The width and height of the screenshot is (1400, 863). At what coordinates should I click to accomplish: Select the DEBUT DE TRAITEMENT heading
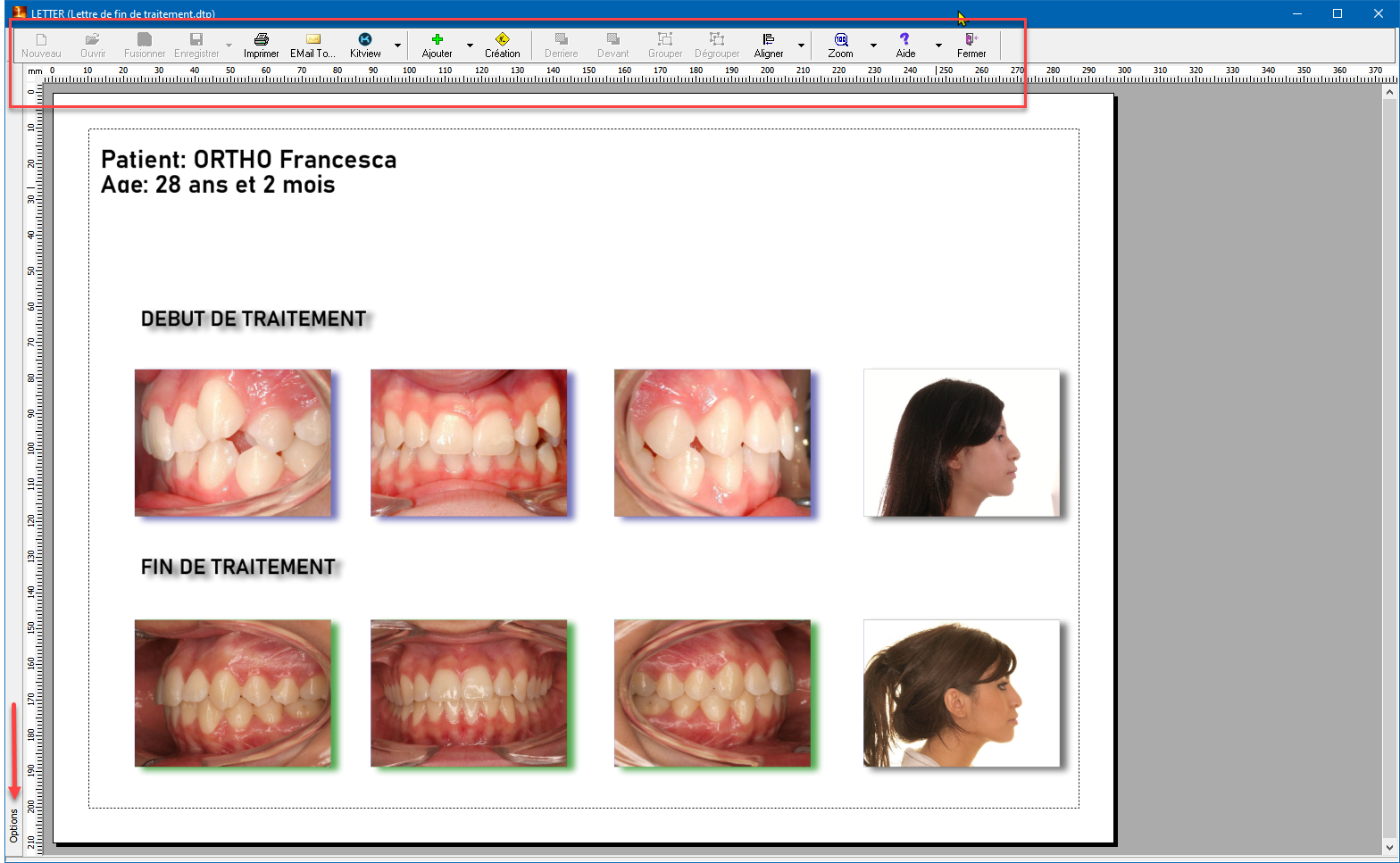[x=254, y=319]
